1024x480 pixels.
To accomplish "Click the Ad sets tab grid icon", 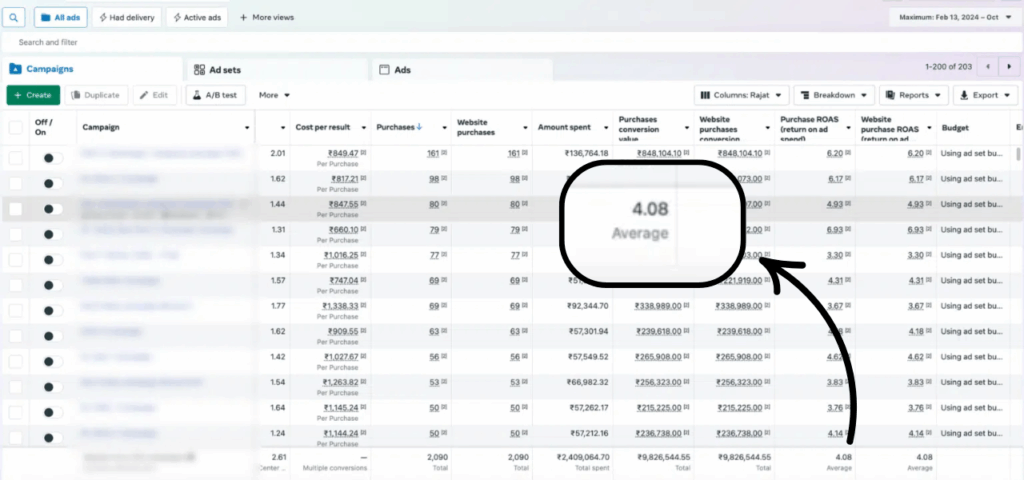I will [199, 70].
